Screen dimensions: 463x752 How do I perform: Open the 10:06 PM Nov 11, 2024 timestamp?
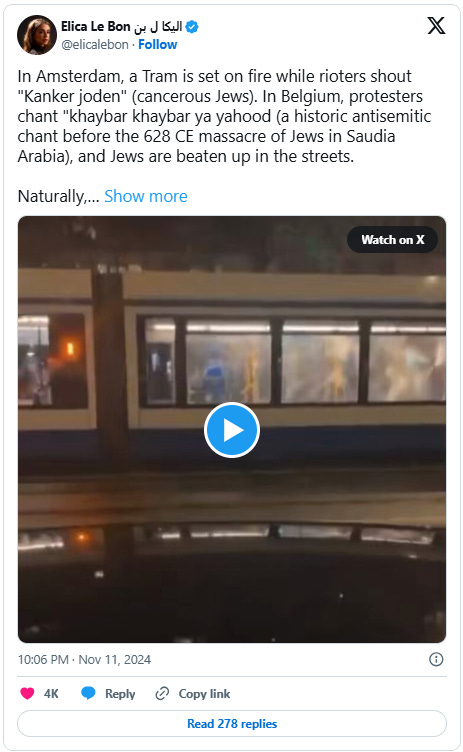(x=84, y=659)
